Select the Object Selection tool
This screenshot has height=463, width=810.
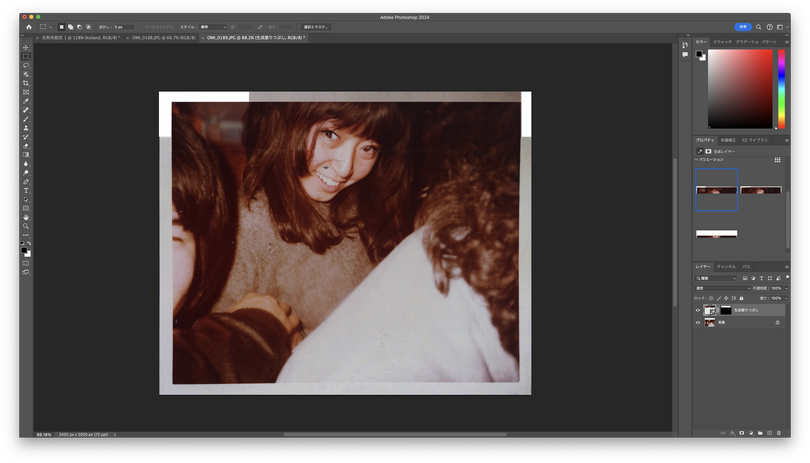pyautogui.click(x=26, y=74)
